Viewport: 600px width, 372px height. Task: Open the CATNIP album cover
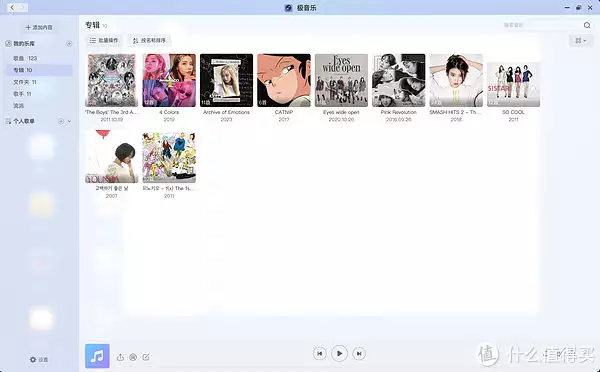click(284, 80)
